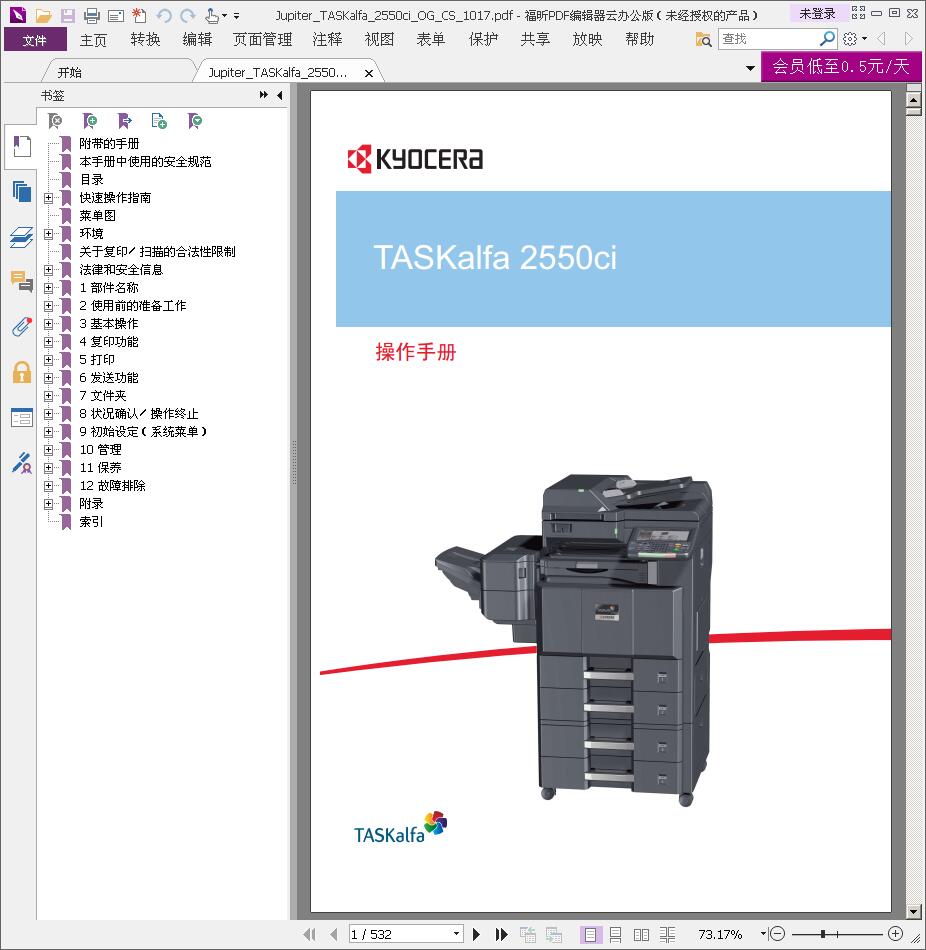Click the zoom out minus button
The width and height of the screenshot is (926, 950).
tap(779, 934)
